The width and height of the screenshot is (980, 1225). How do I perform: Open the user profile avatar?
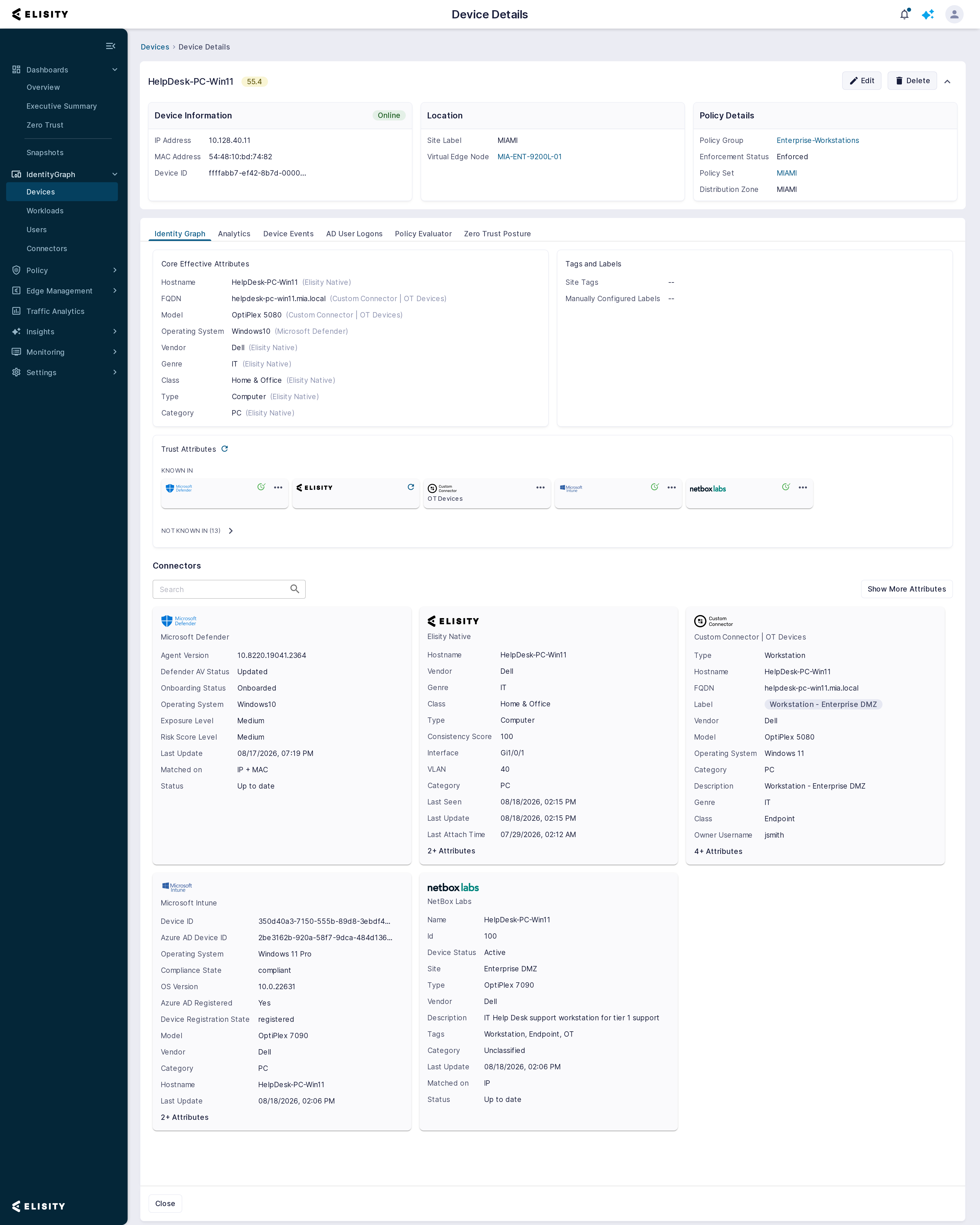954,14
